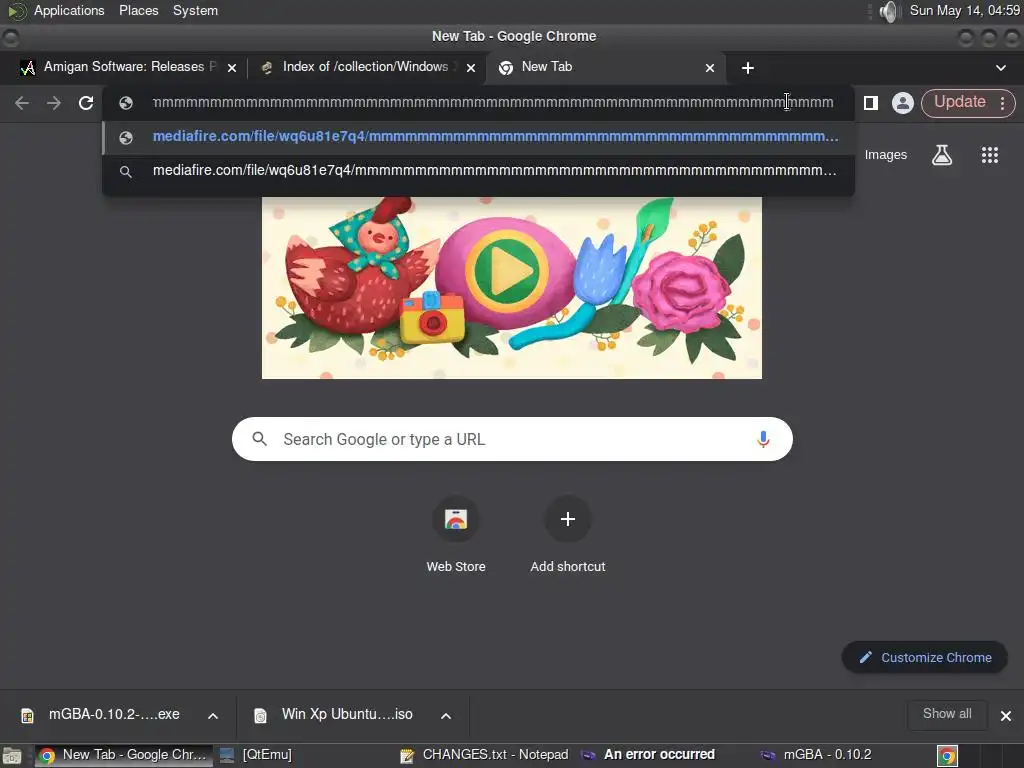The height and width of the screenshot is (768, 1024).
Task: Click the Update button
Action: click(x=959, y=102)
